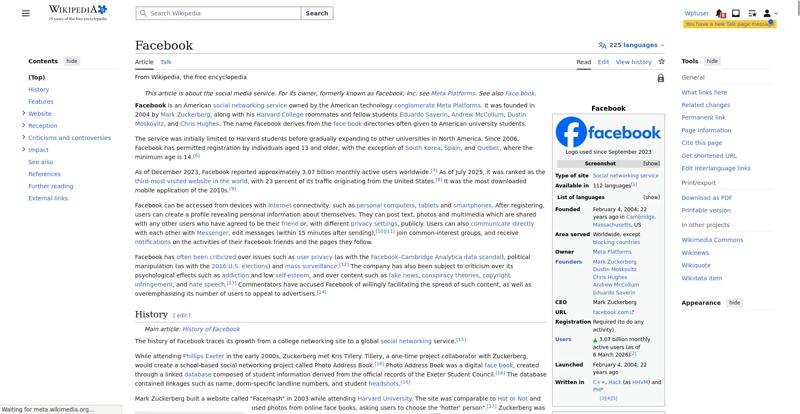The height and width of the screenshot is (414, 800).
Task: Show the Screenshot section in infobox
Action: click(651, 163)
